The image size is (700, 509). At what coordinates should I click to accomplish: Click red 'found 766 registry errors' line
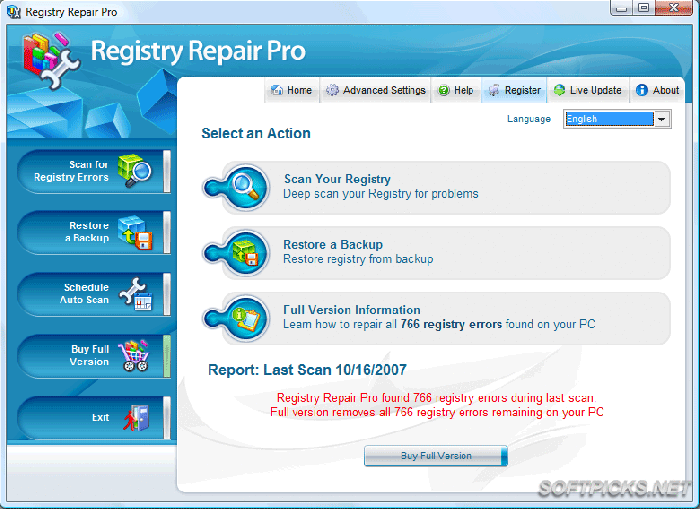point(436,398)
